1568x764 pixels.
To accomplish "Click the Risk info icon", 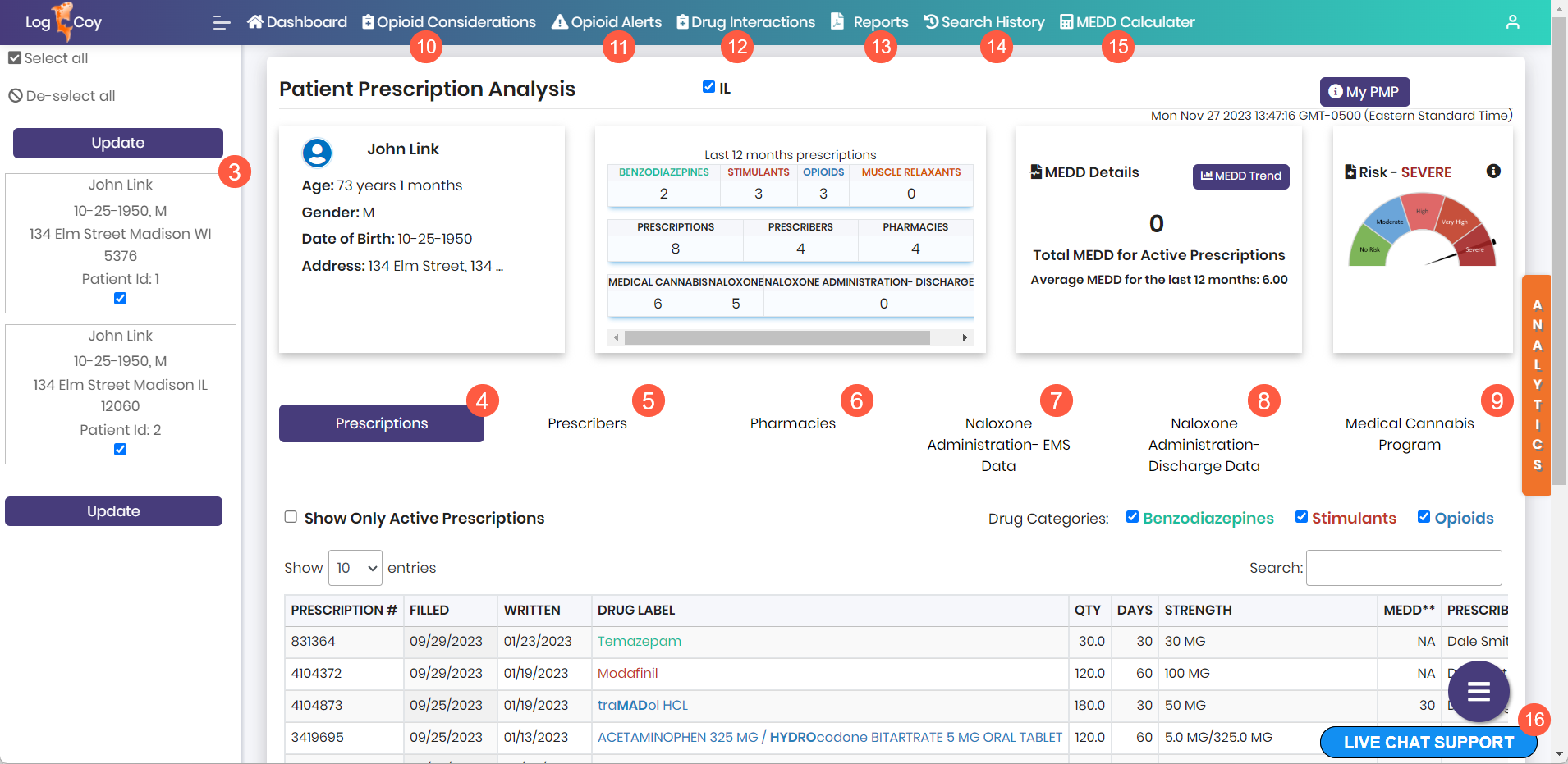I will point(1493,171).
